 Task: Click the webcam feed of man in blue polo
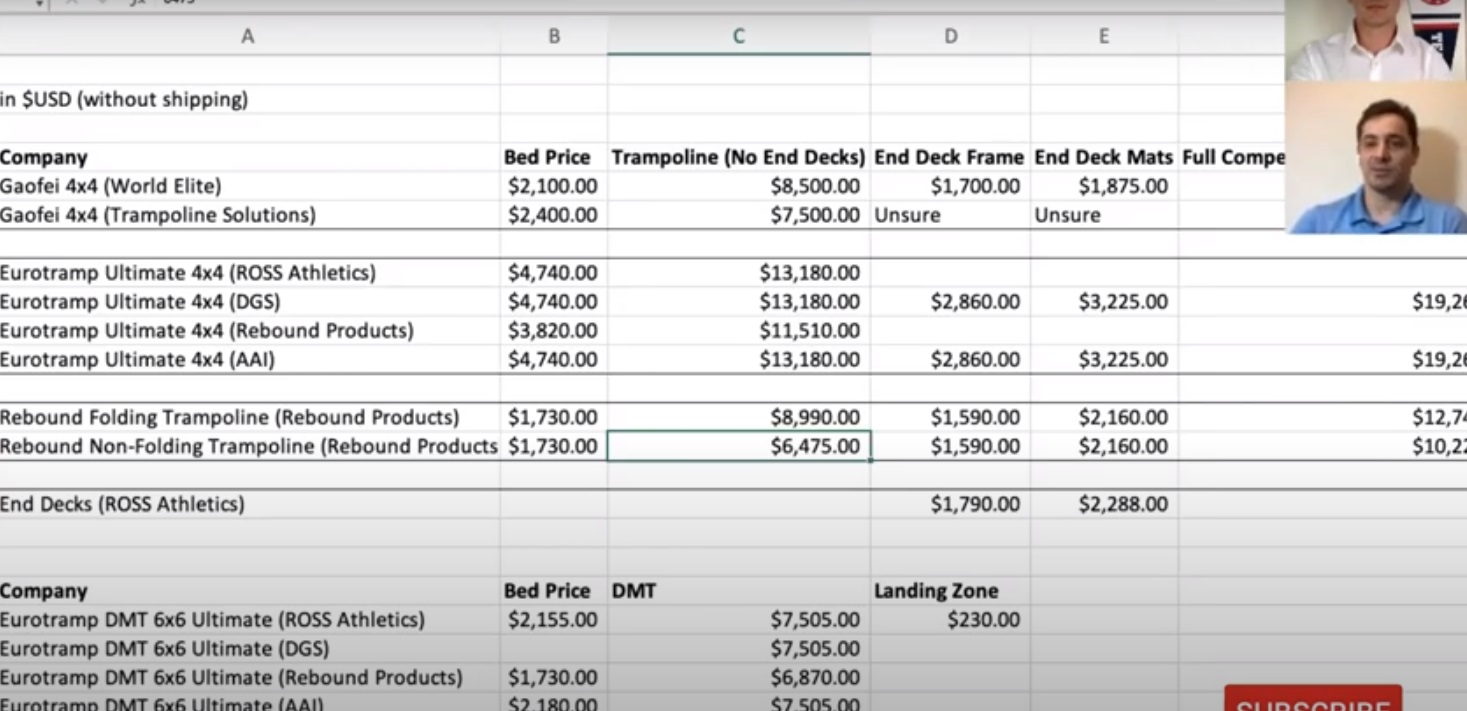[x=1376, y=158]
